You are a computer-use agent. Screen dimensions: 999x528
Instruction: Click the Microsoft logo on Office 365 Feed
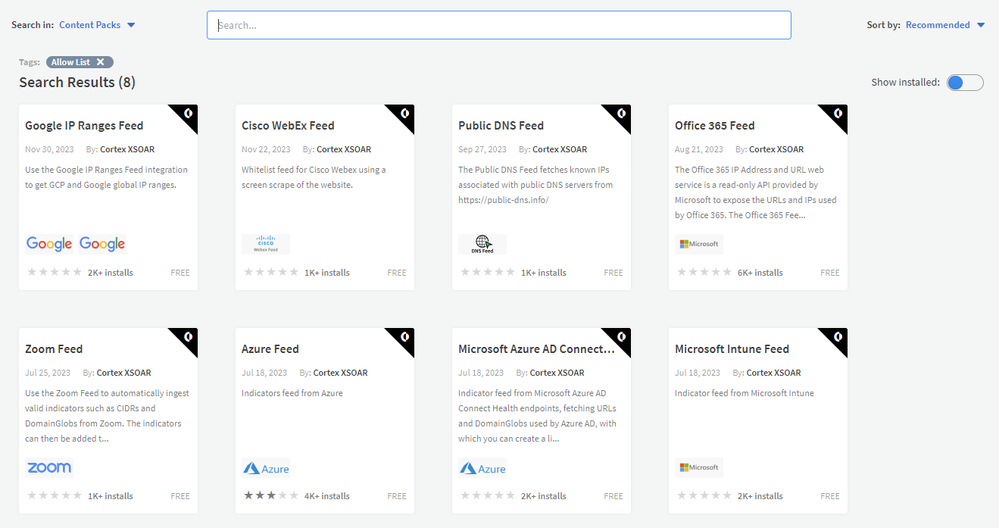point(699,244)
